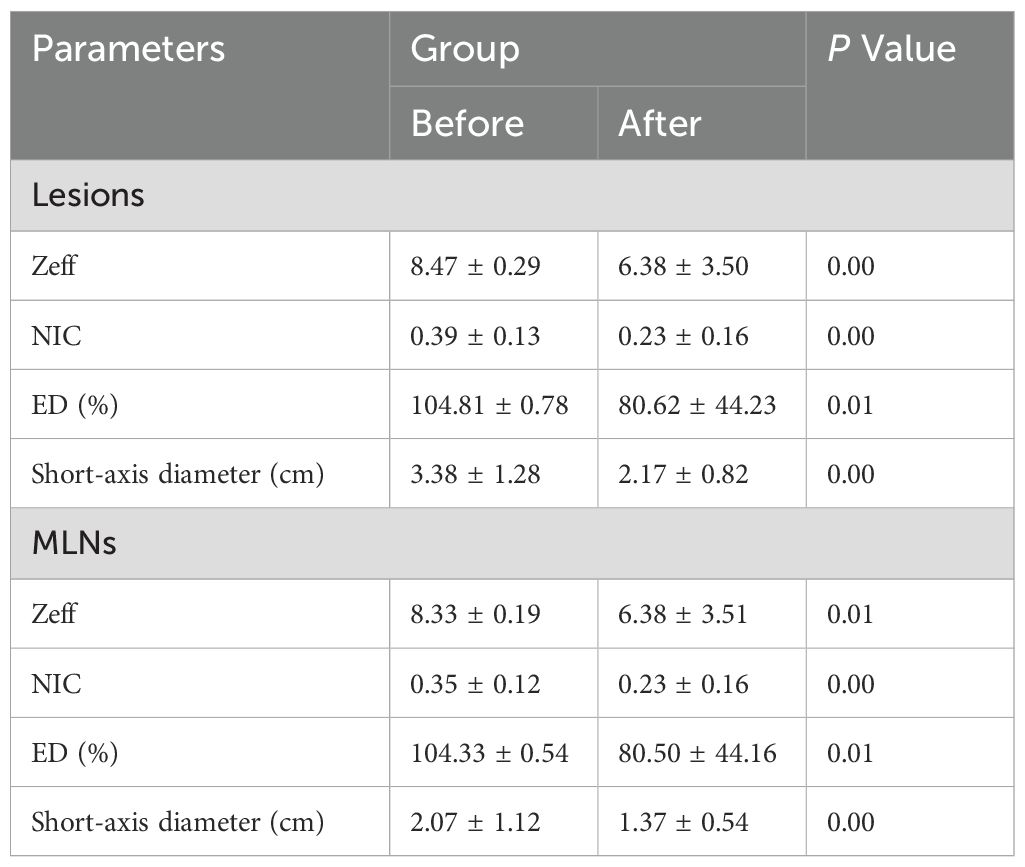Select the value 6.38 ± 3.51

[683, 614]
